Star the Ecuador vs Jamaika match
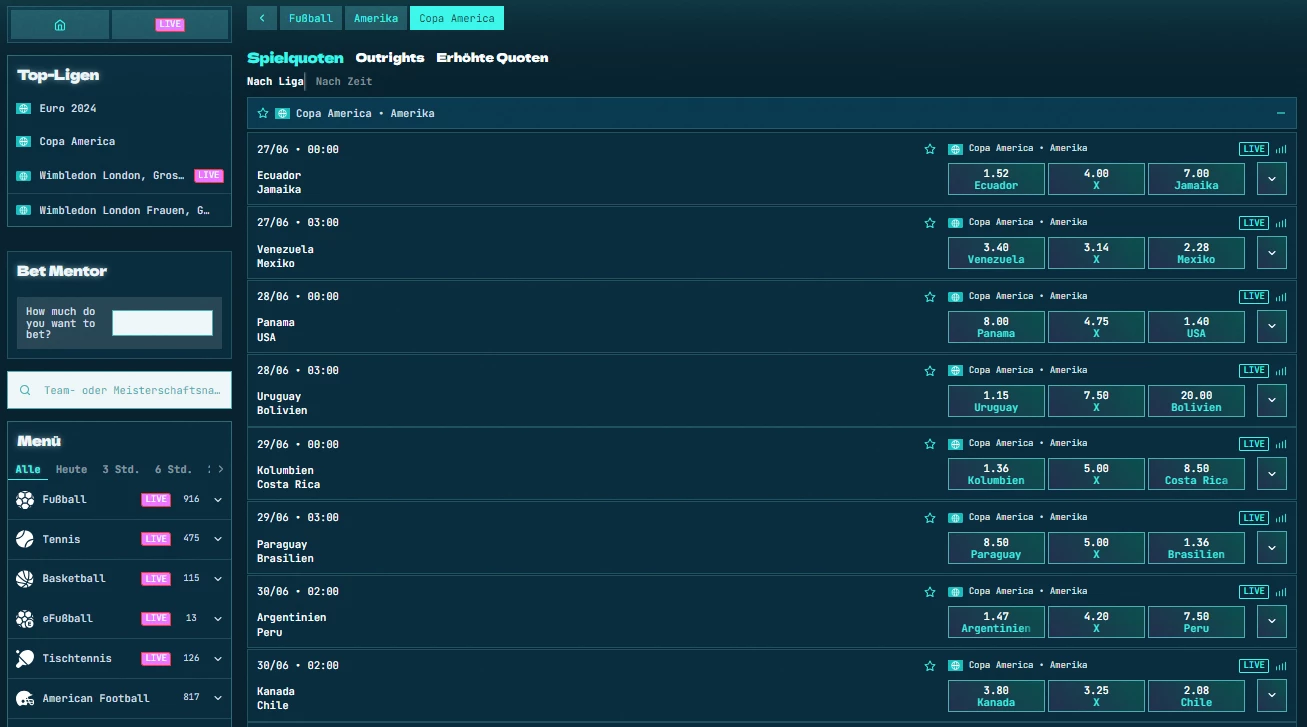The height and width of the screenshot is (727, 1307). 930,149
